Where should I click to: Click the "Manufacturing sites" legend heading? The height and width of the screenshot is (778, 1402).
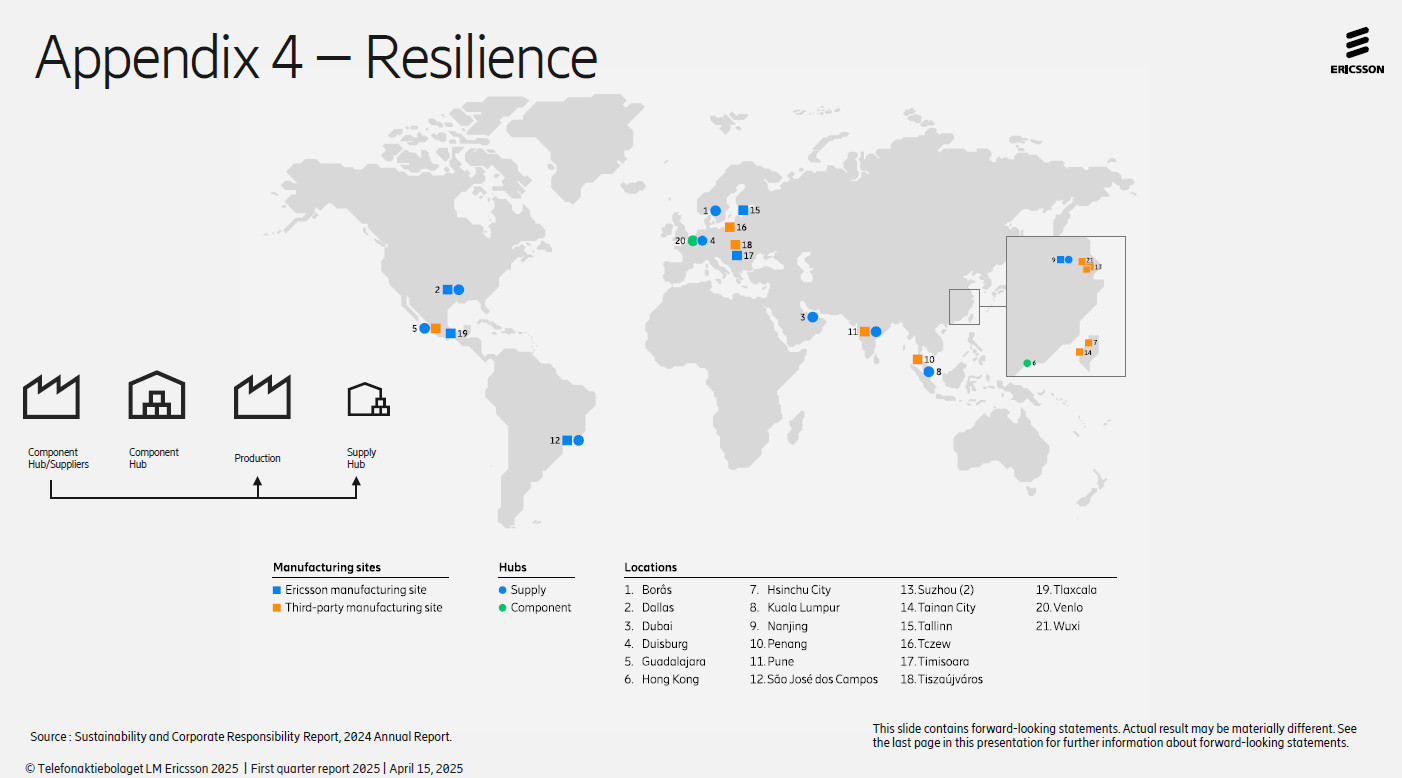(x=327, y=568)
